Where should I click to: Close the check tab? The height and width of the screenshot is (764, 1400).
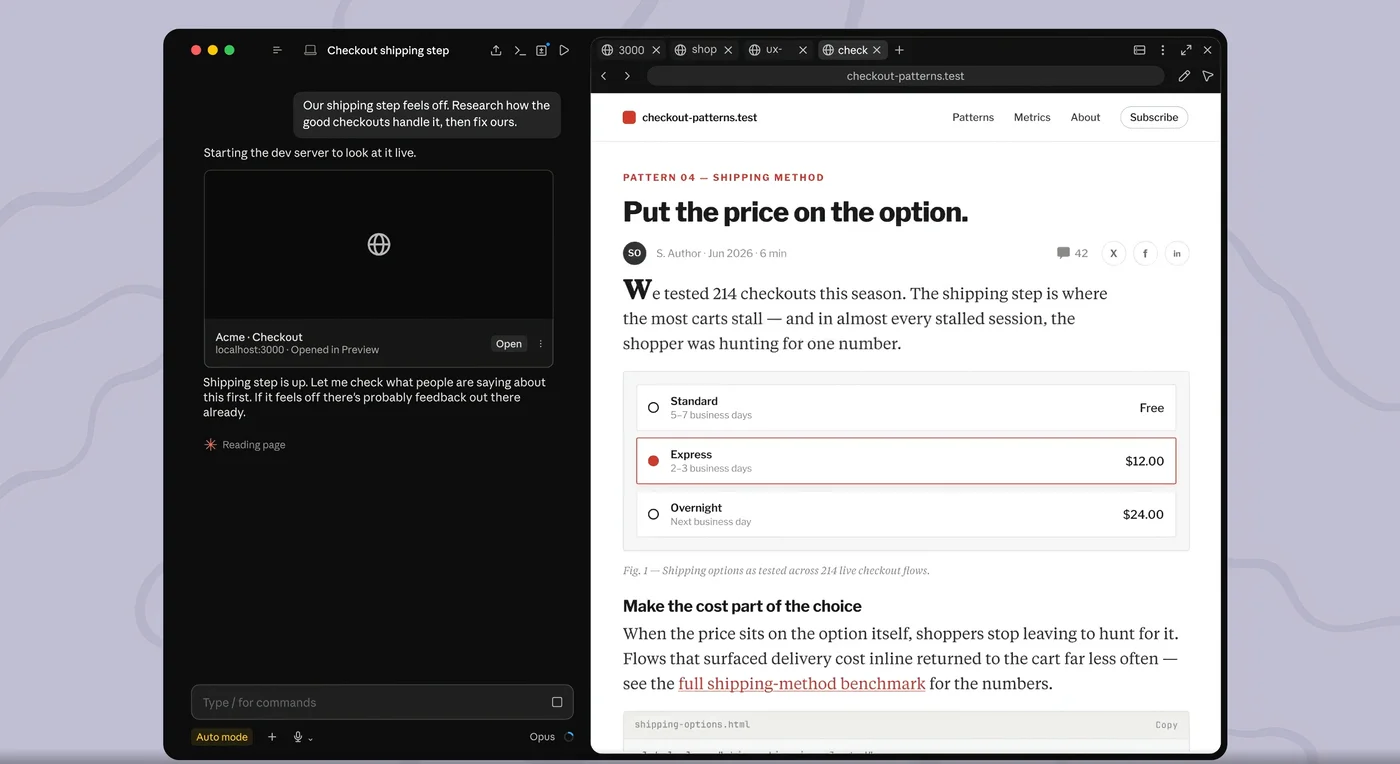877,50
